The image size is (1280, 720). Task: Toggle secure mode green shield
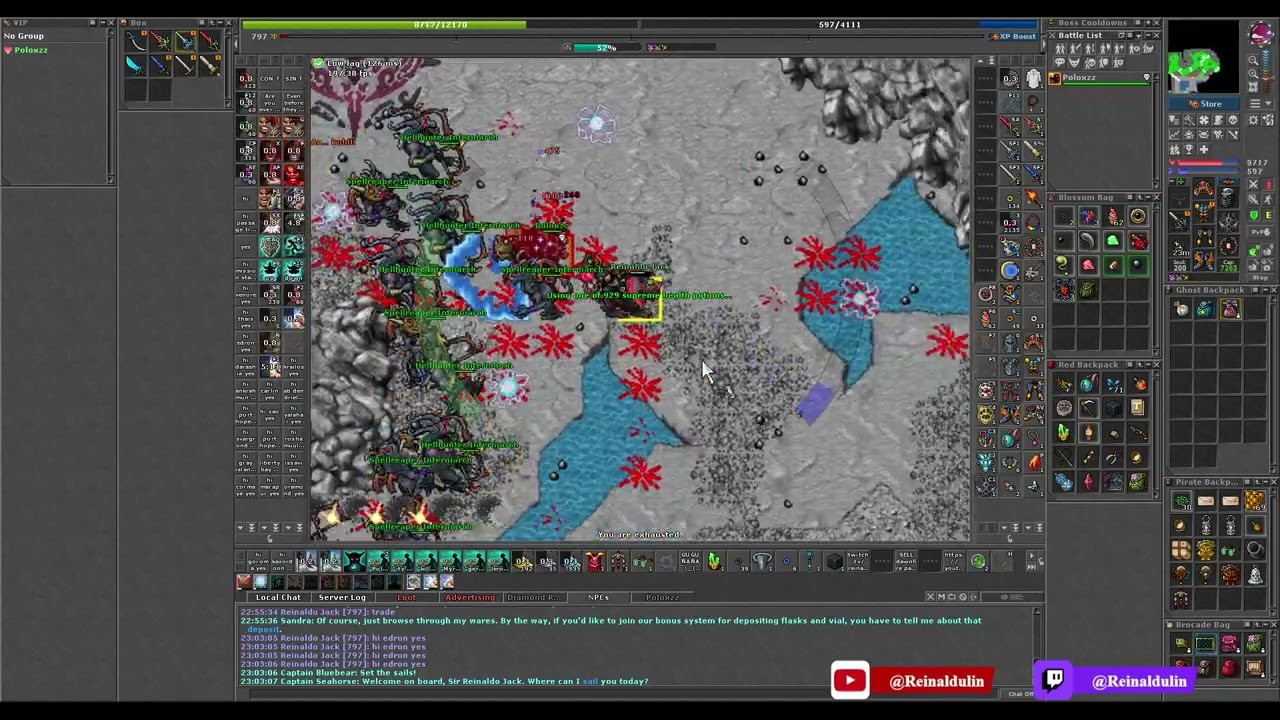(x=1254, y=215)
